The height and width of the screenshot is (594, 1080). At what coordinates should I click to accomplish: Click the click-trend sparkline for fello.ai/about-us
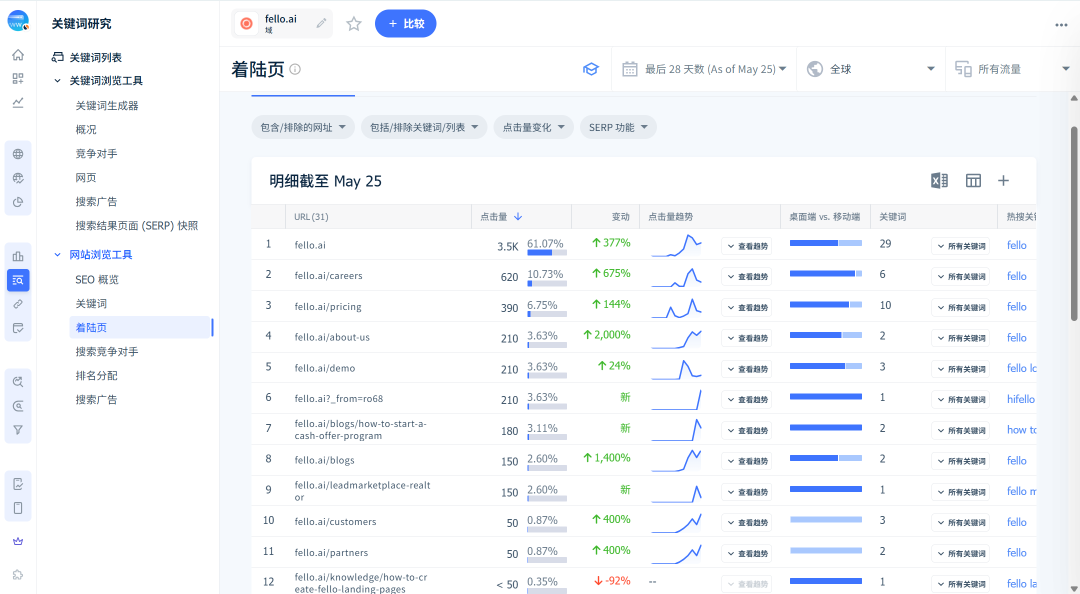click(x=676, y=338)
